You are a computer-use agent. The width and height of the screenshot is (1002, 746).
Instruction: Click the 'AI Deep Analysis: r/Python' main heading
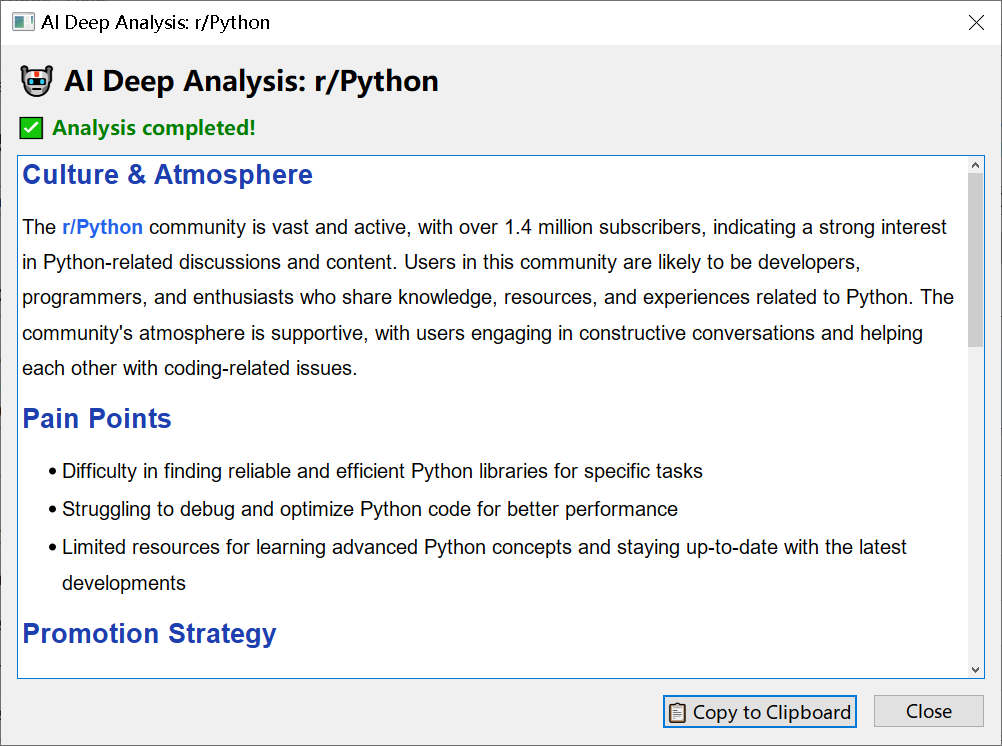point(251,81)
